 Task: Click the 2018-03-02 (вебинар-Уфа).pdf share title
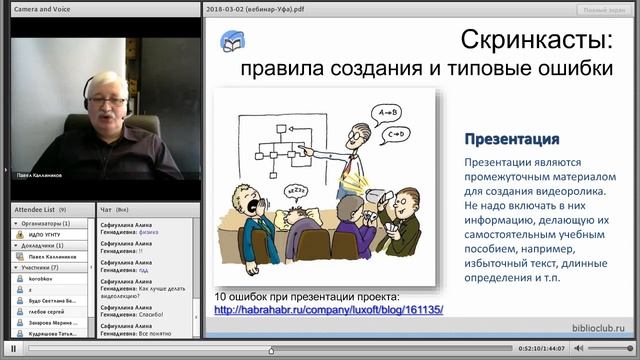click(255, 9)
